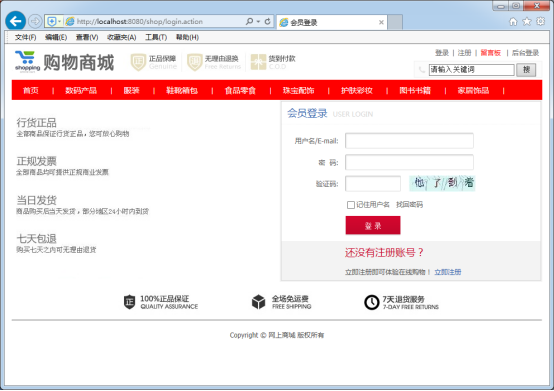Click the blue 立即注册 link
The height and width of the screenshot is (391, 554).
click(448, 272)
